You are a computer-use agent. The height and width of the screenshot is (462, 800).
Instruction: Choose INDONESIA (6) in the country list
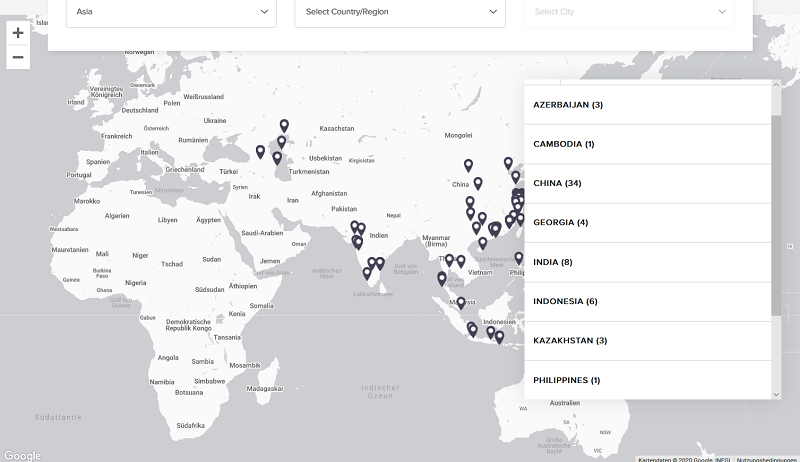[647, 301]
